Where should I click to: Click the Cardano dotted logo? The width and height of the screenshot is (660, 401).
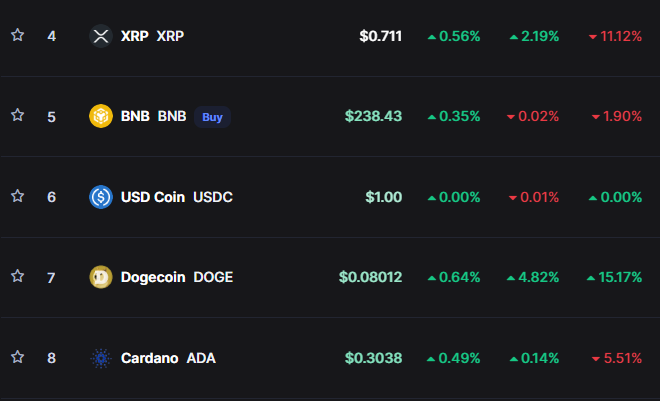(x=101, y=358)
